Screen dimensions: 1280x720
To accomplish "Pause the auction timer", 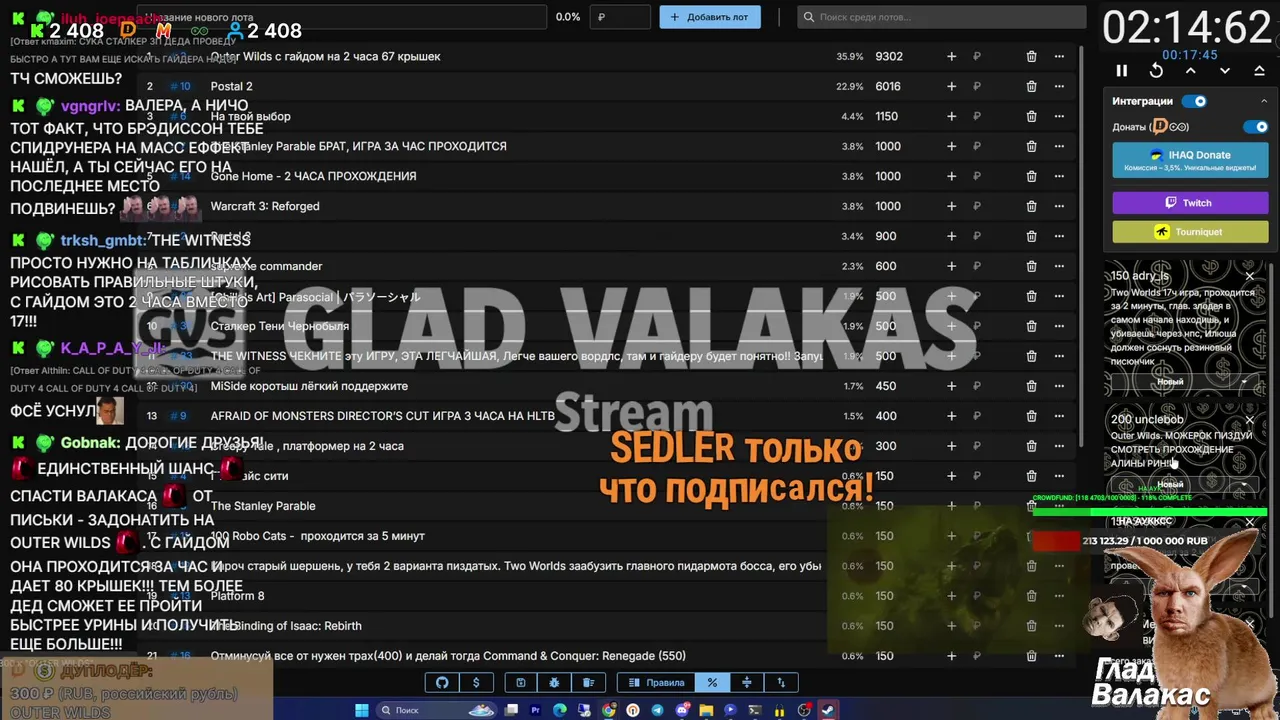I will coord(1121,71).
